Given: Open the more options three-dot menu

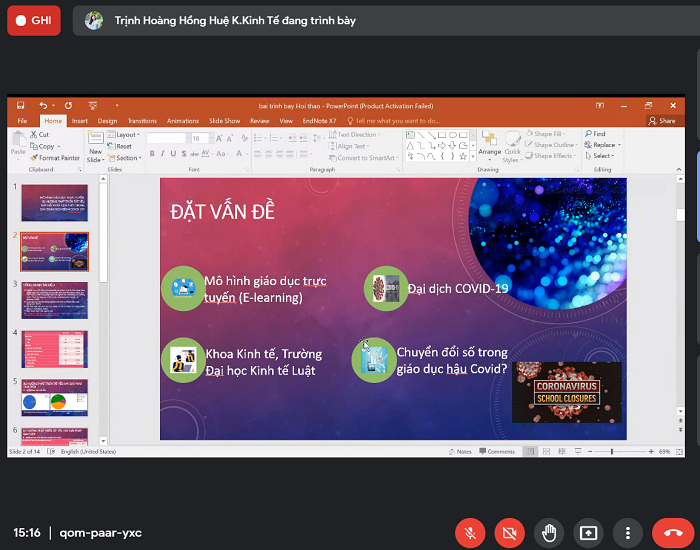Looking at the screenshot, I should tap(627, 533).
